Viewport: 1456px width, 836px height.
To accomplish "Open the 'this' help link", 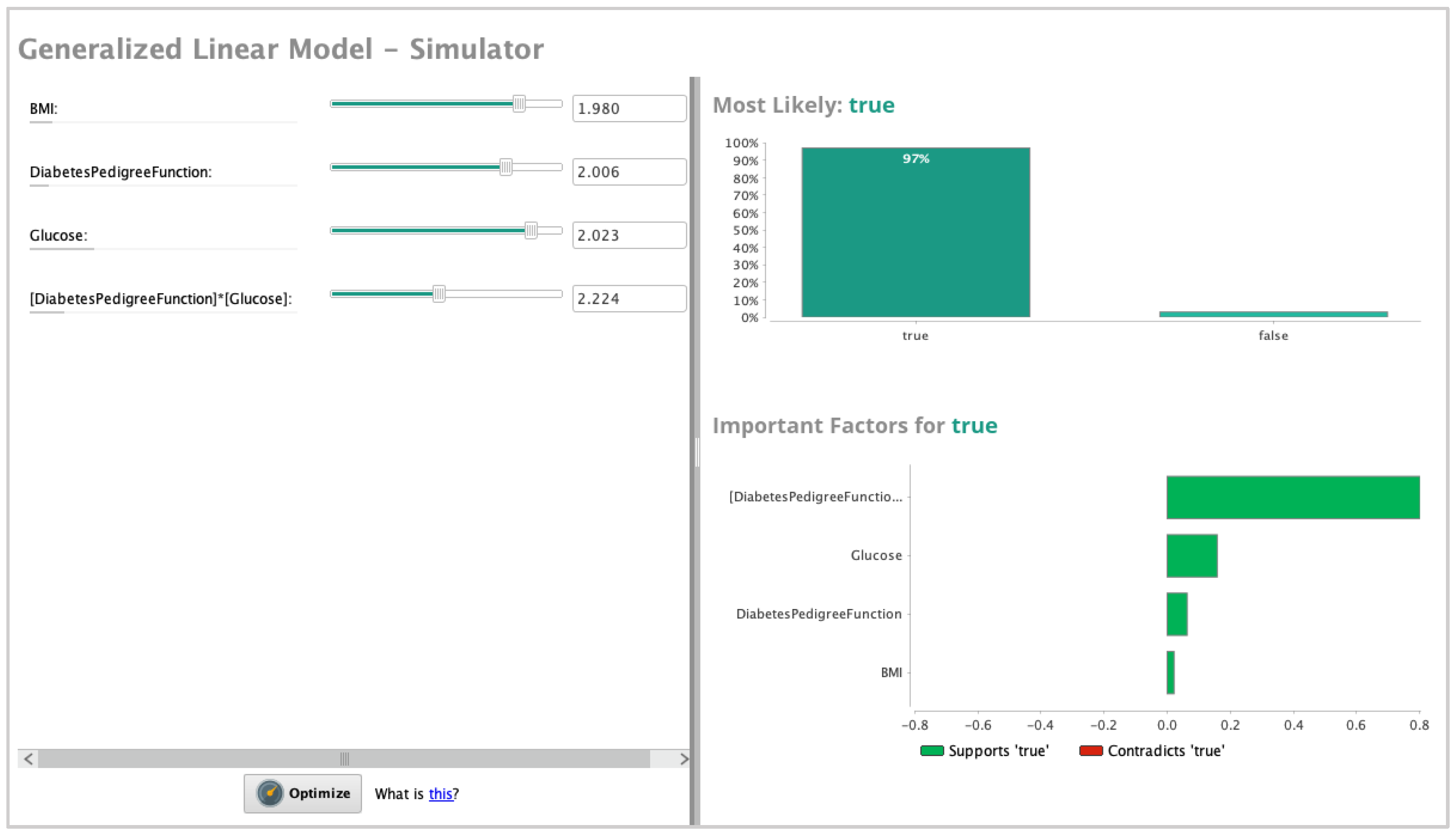I will (x=440, y=794).
